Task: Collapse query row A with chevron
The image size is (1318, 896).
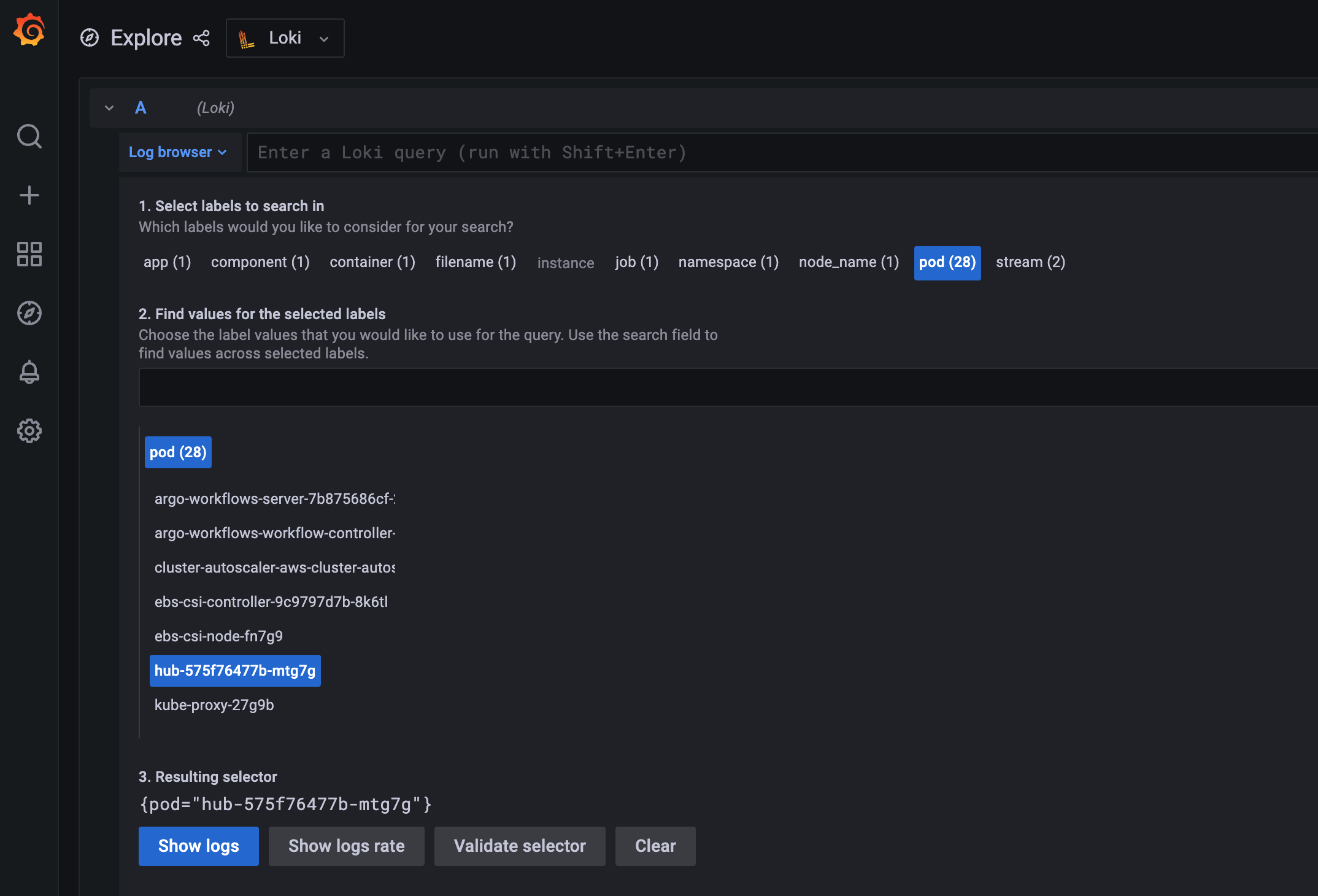Action: click(x=109, y=108)
